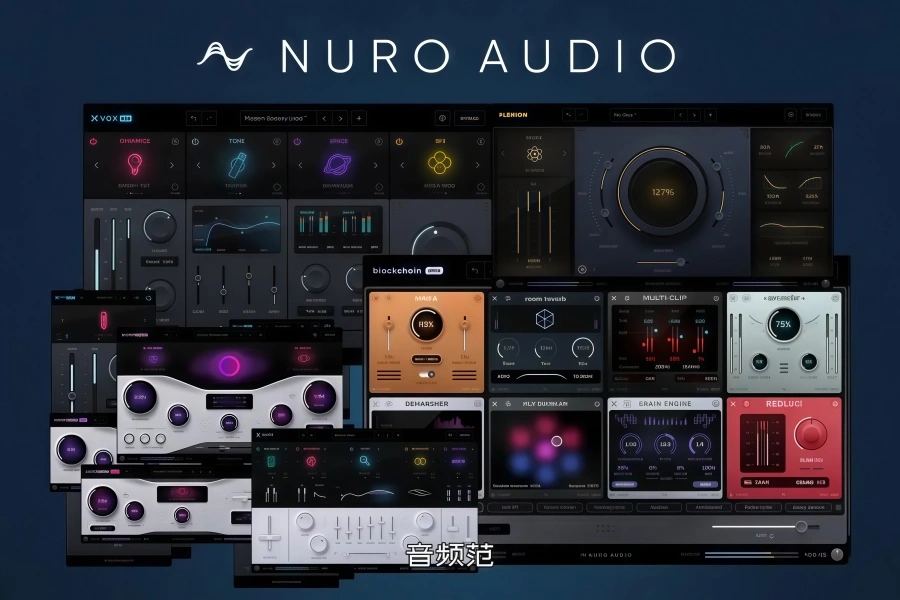Click the room reverb chat bubble icon
The width and height of the screenshot is (900, 600).
point(508,299)
